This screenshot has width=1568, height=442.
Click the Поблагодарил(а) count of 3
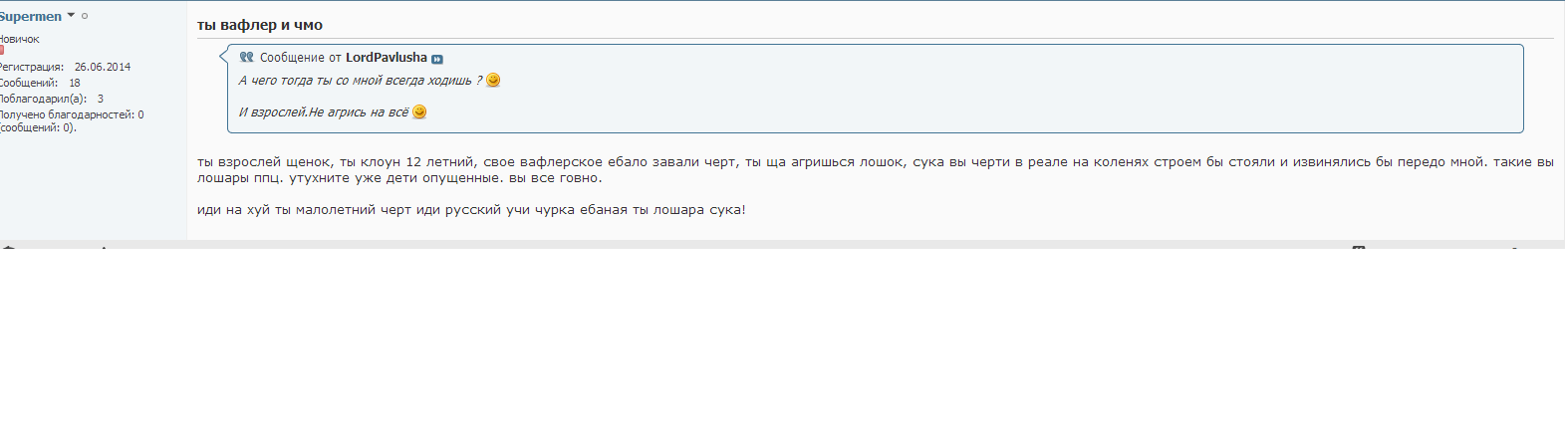coord(101,99)
